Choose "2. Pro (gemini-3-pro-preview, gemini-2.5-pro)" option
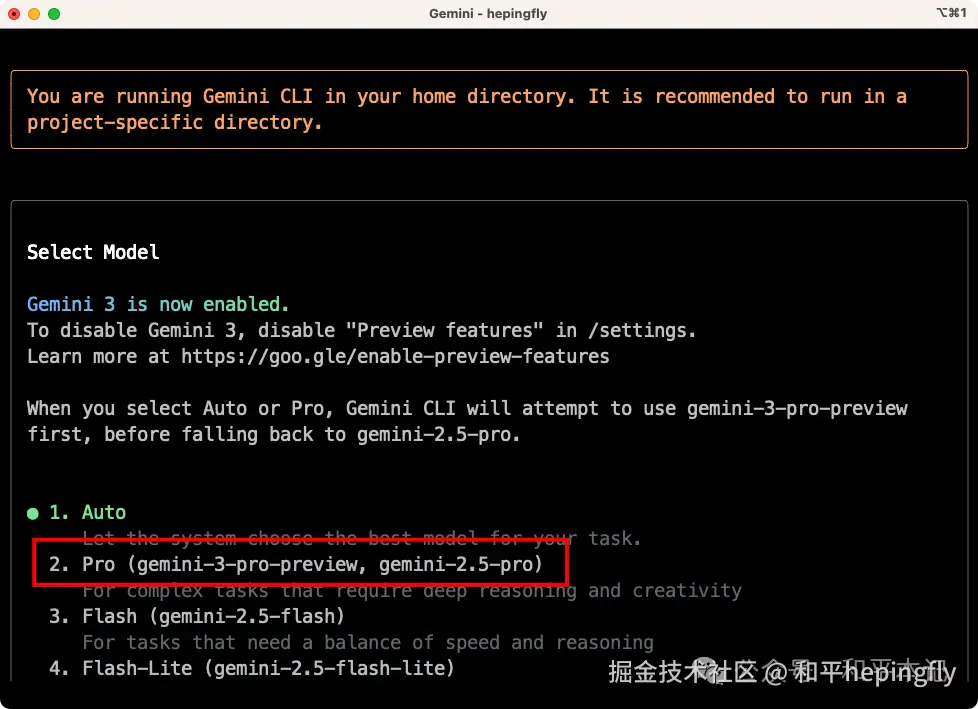The image size is (978, 709). pyautogui.click(x=296, y=565)
